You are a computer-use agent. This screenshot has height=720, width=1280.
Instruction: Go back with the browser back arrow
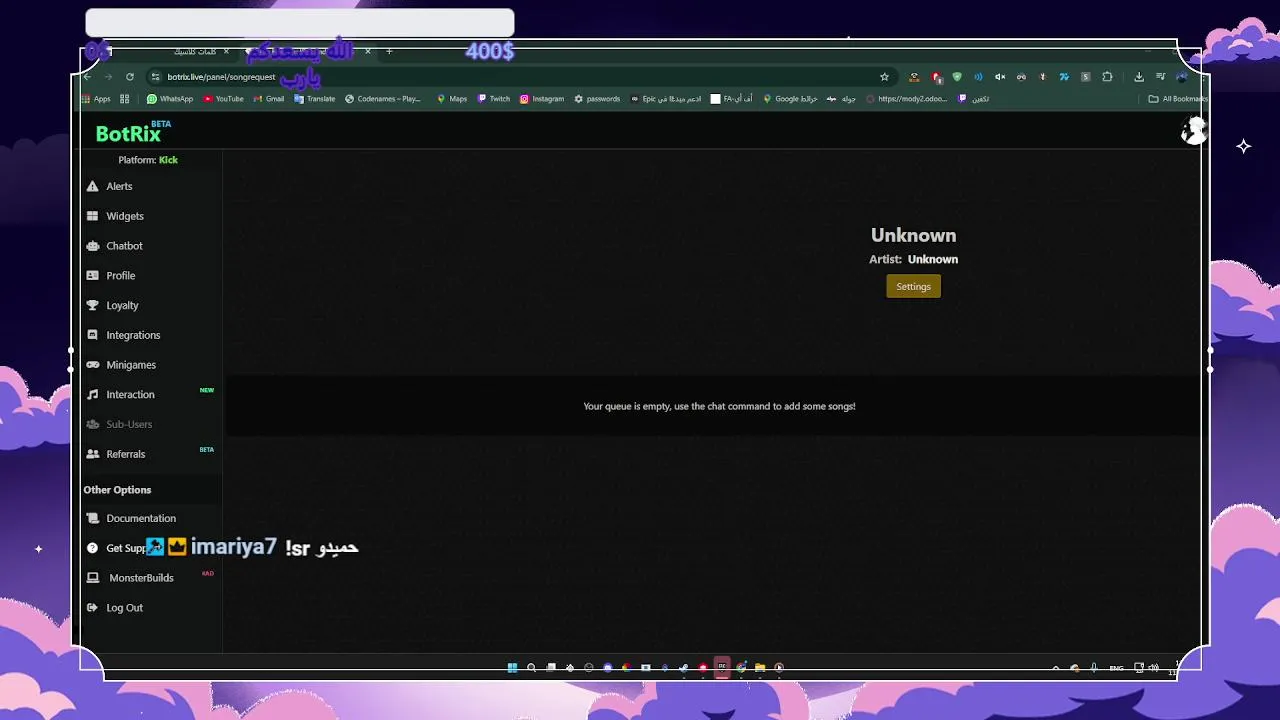[x=87, y=77]
